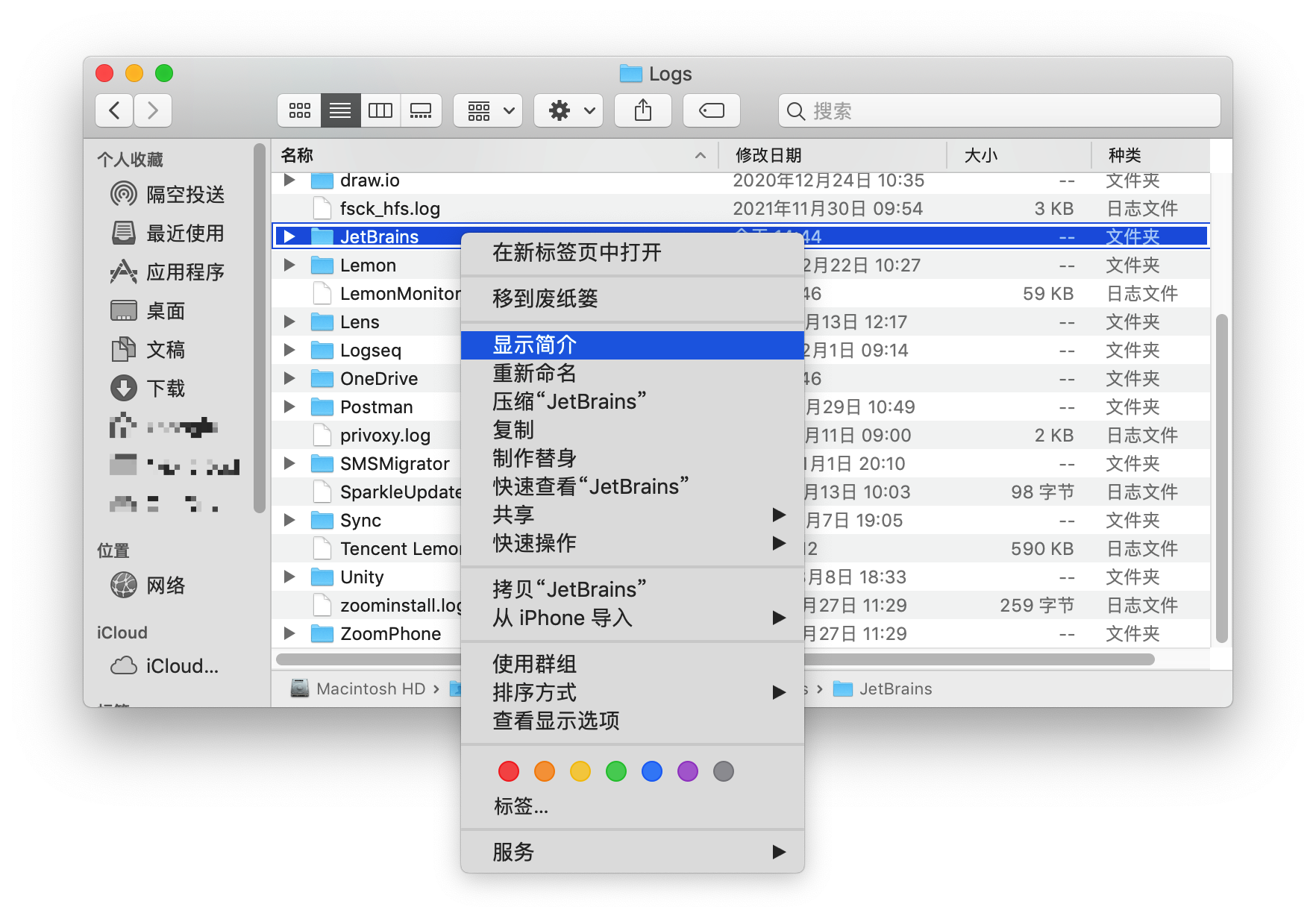Apply the blue tag color
This screenshot has width=1316, height=913.
(x=652, y=771)
